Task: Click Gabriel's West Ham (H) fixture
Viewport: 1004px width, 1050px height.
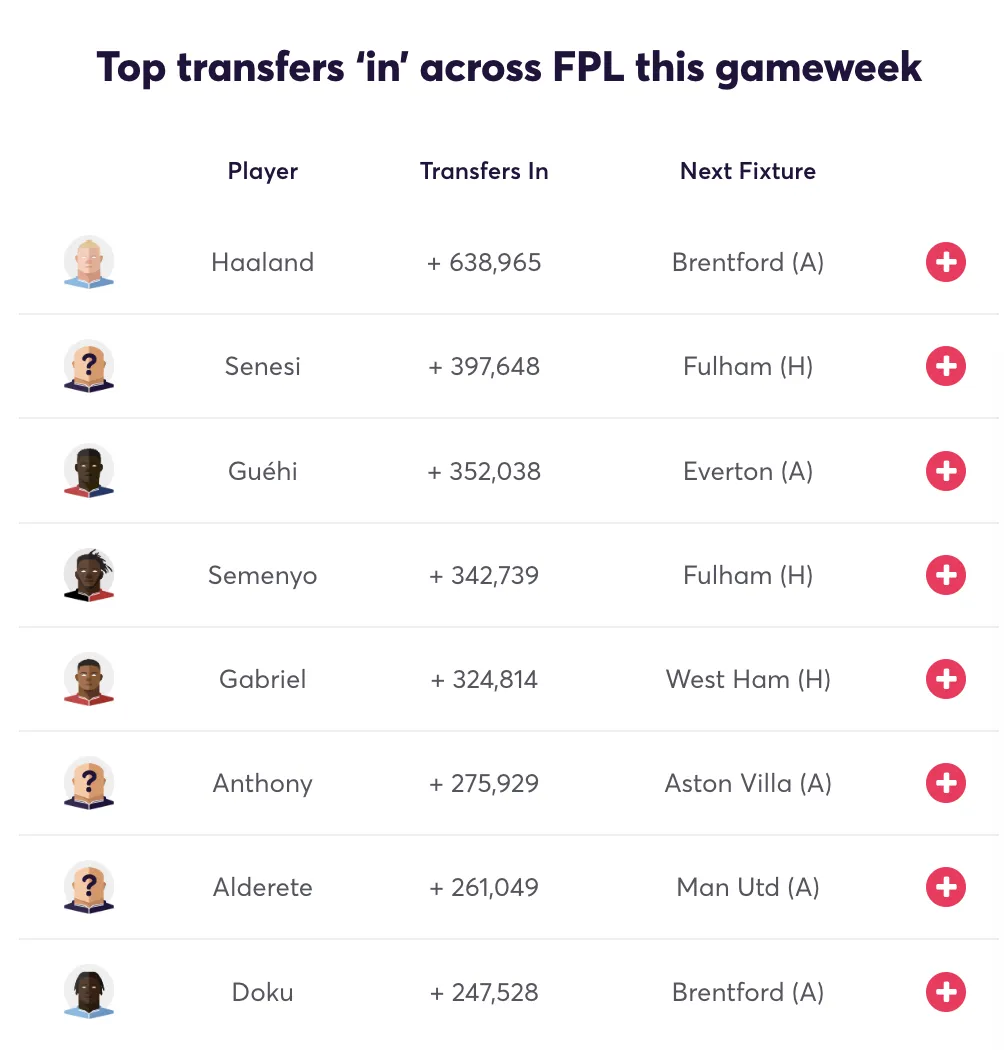Action: tap(748, 680)
